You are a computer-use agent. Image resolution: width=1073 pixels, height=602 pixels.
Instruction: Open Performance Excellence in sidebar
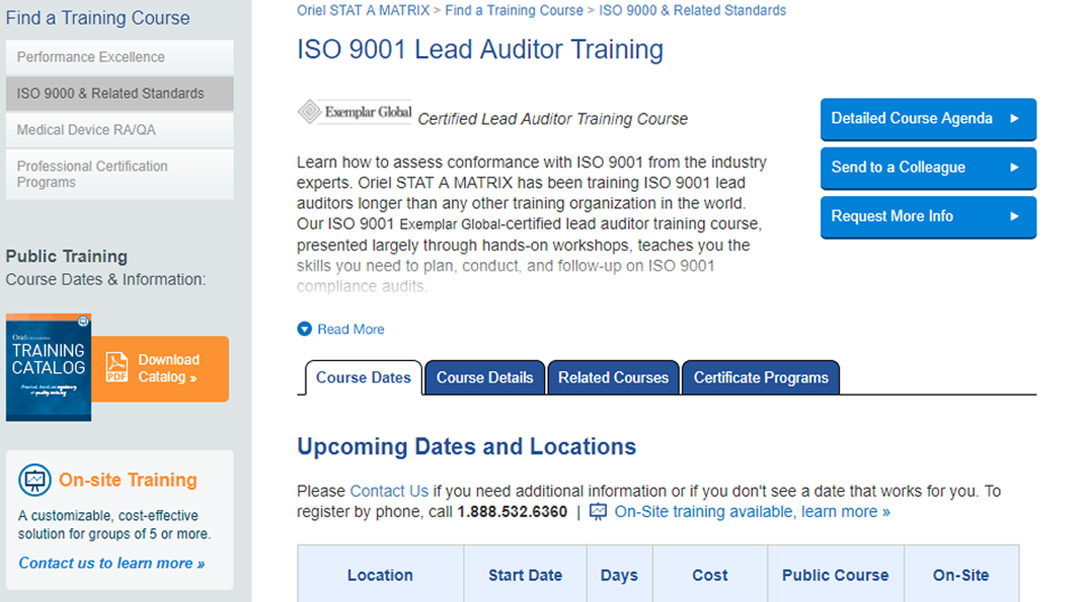(x=120, y=57)
